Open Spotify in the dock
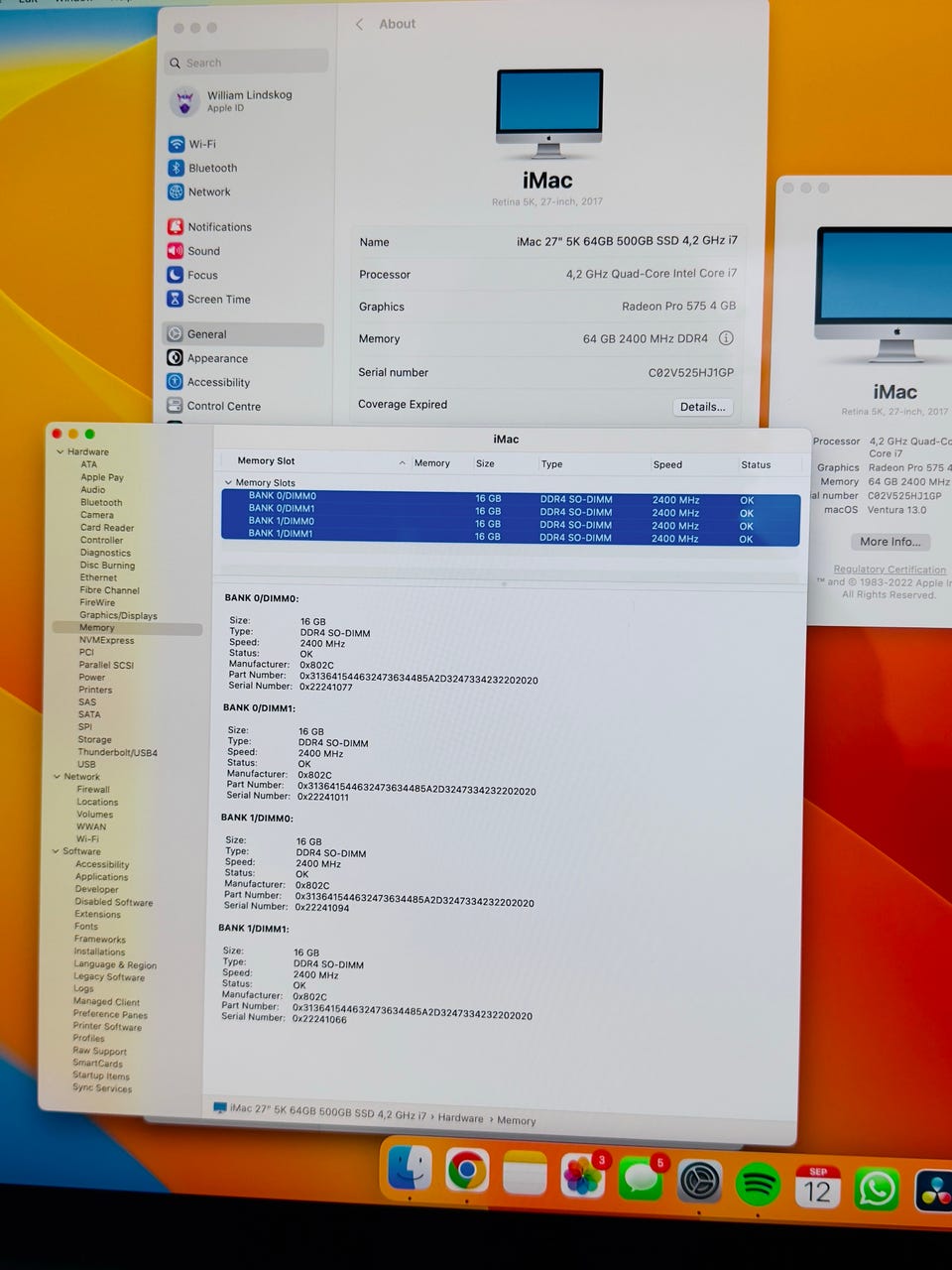952x1270 pixels. (x=759, y=1183)
